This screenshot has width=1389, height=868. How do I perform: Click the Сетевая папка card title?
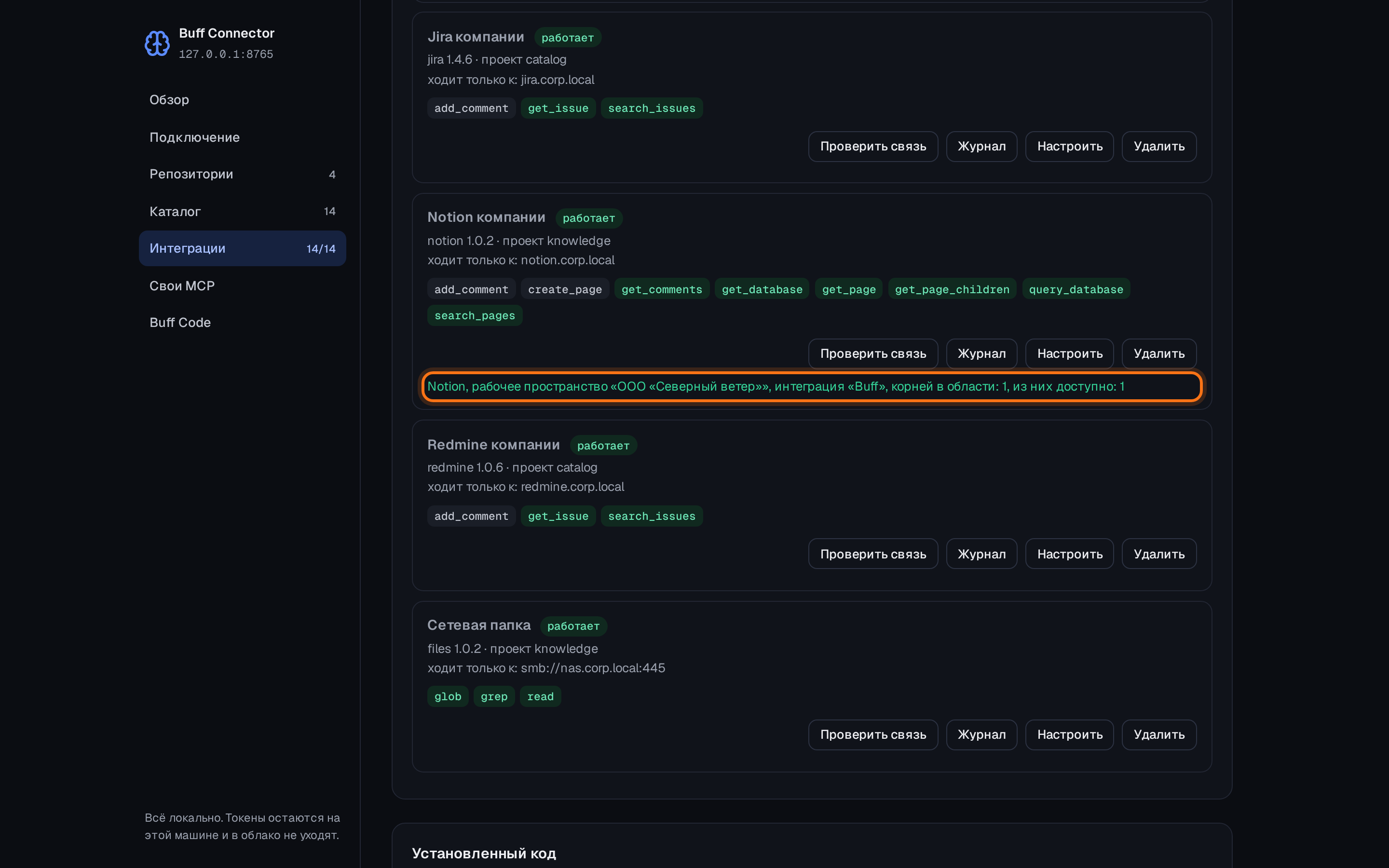(x=479, y=624)
